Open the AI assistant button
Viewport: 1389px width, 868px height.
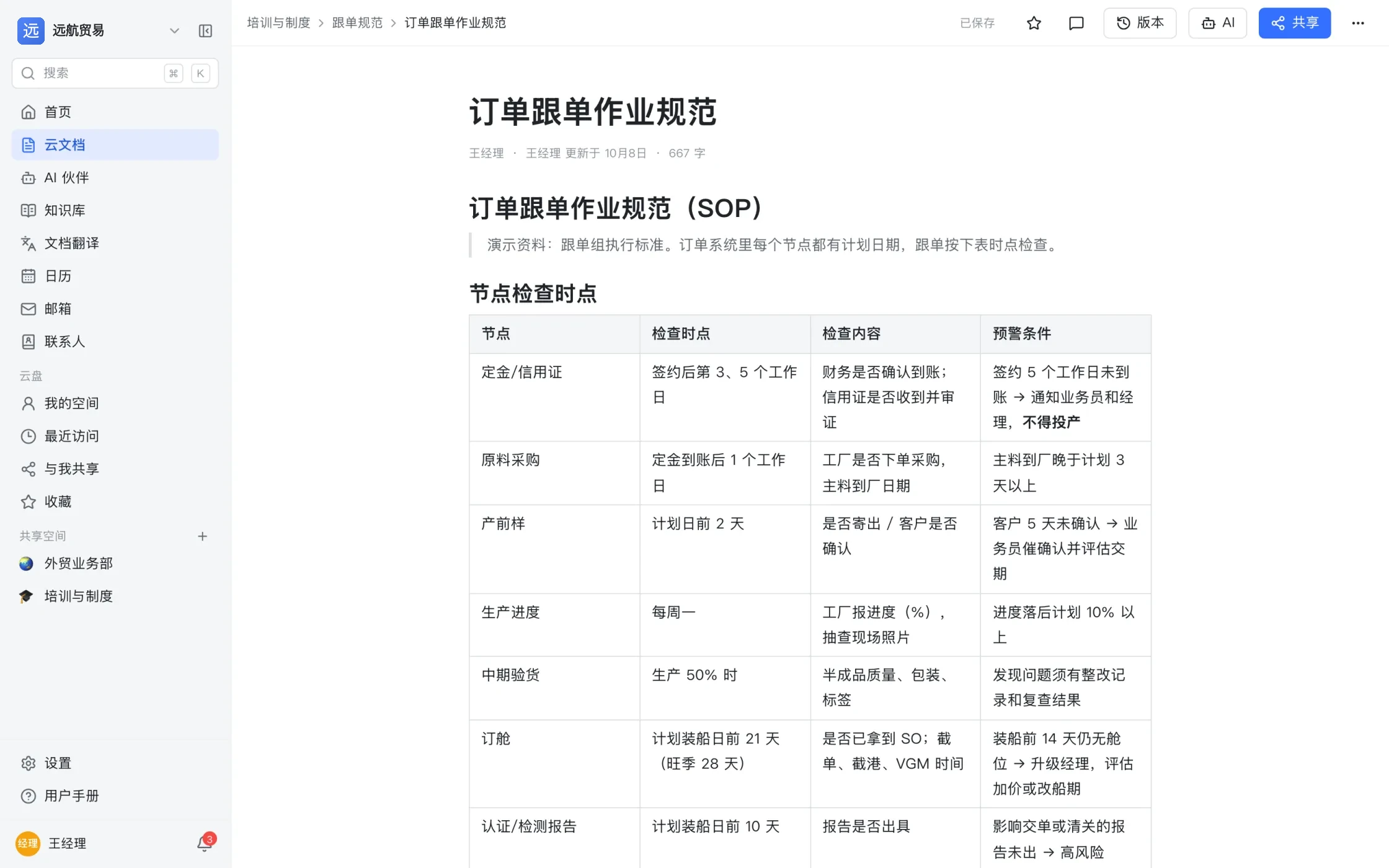pos(1218,23)
